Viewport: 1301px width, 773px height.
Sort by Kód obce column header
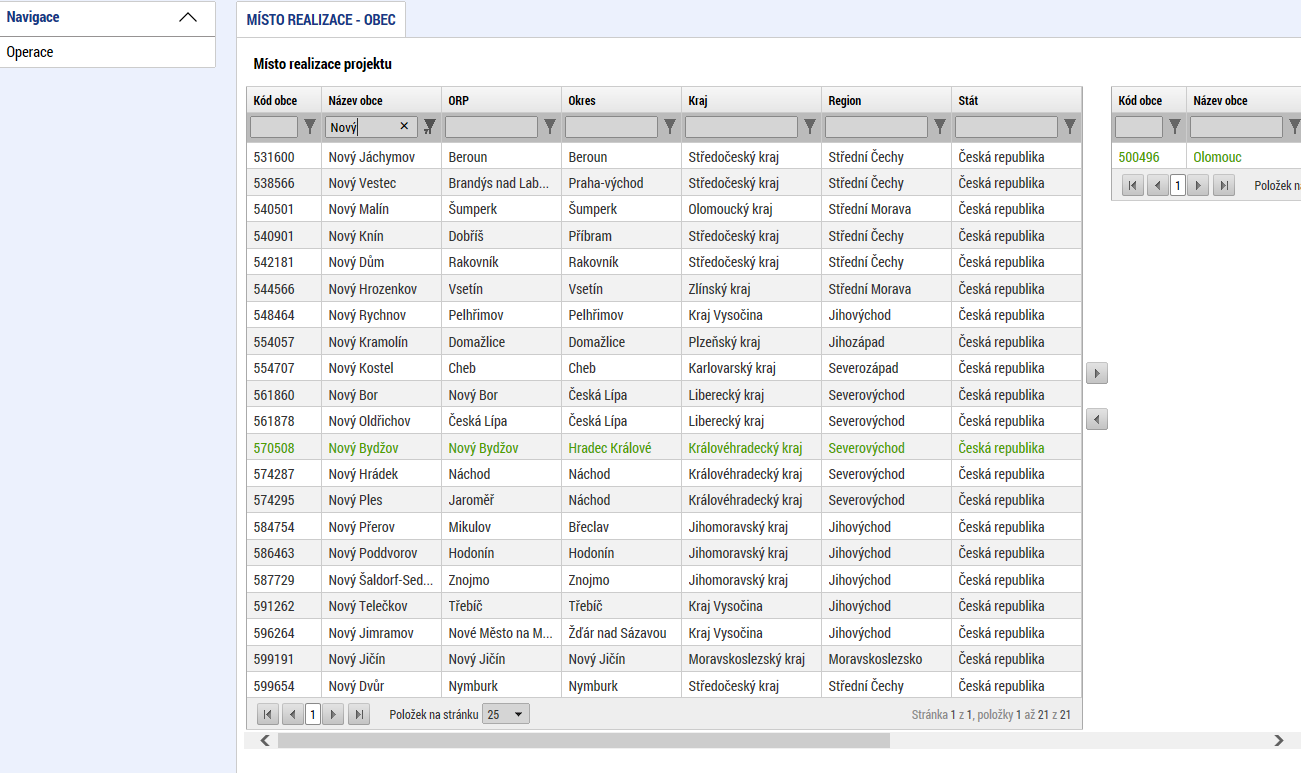tap(284, 100)
